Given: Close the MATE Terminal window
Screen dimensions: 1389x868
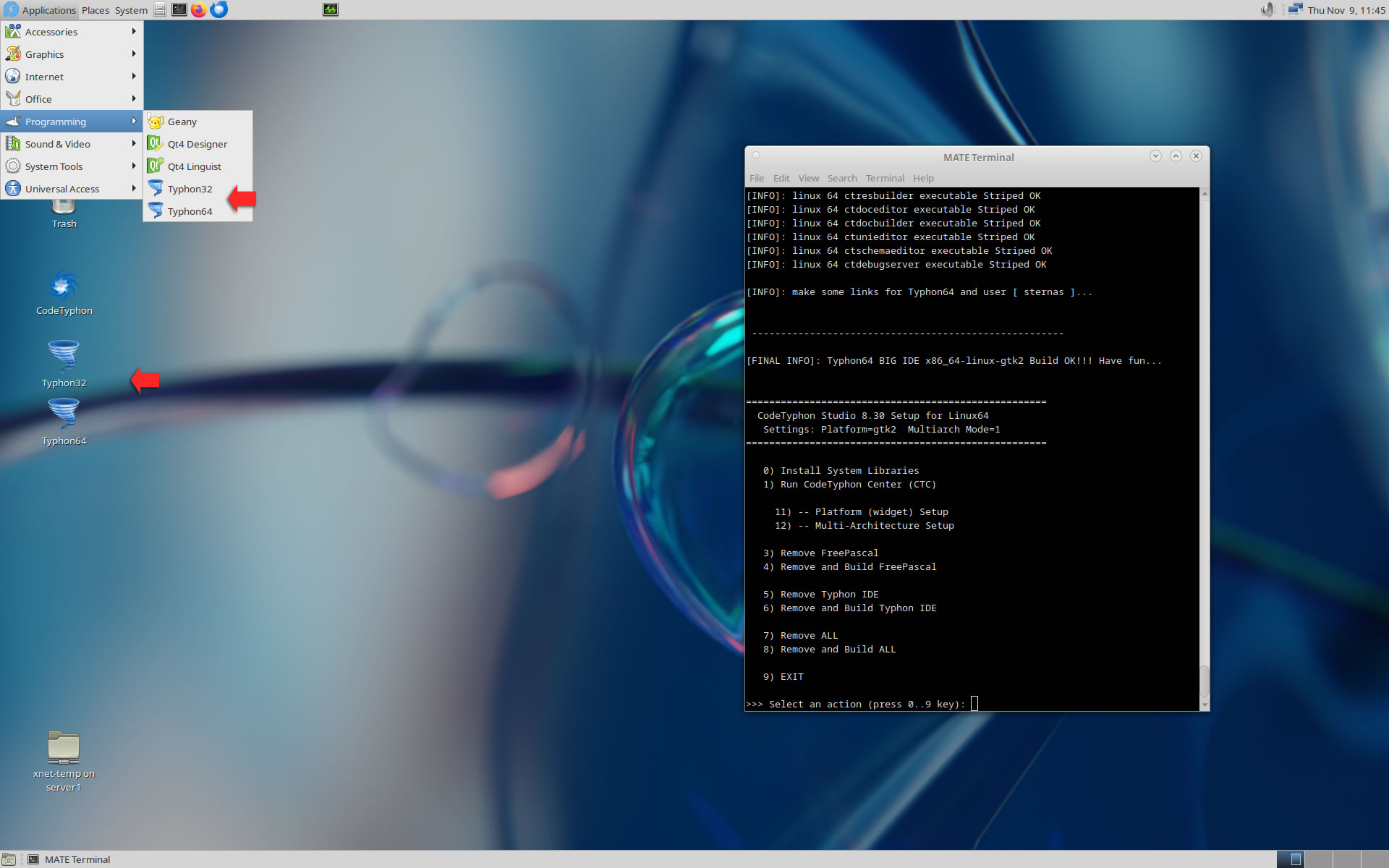Looking at the screenshot, I should pyautogui.click(x=1196, y=156).
